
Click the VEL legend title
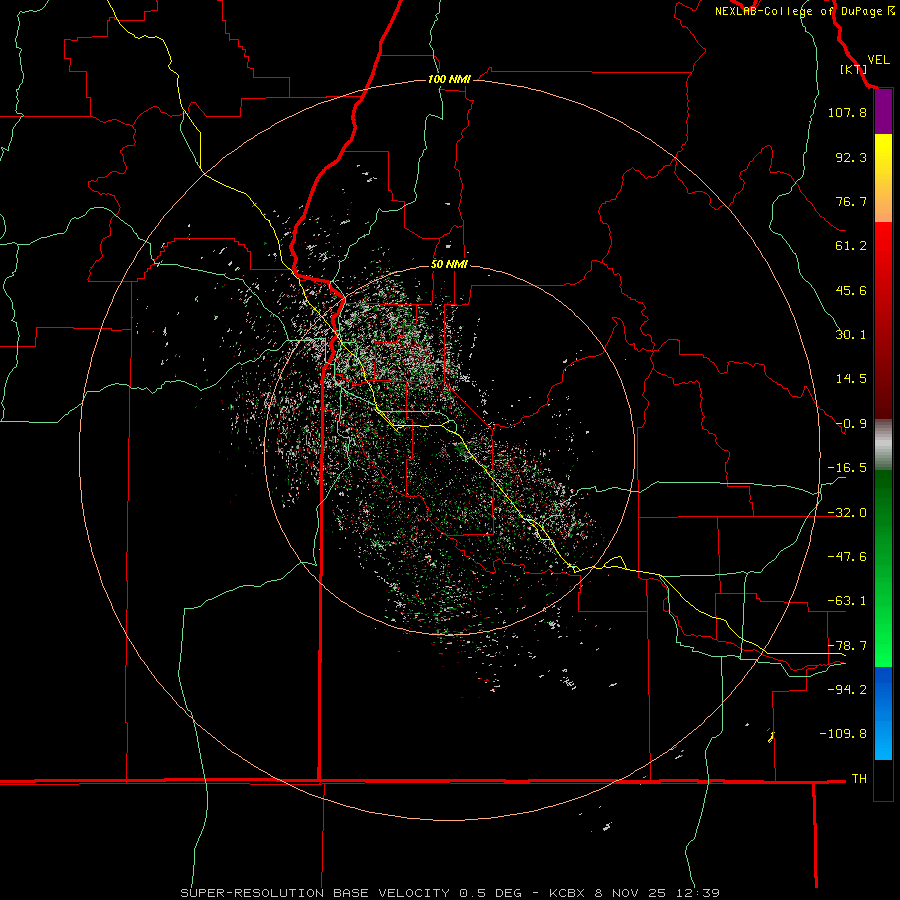point(878,60)
